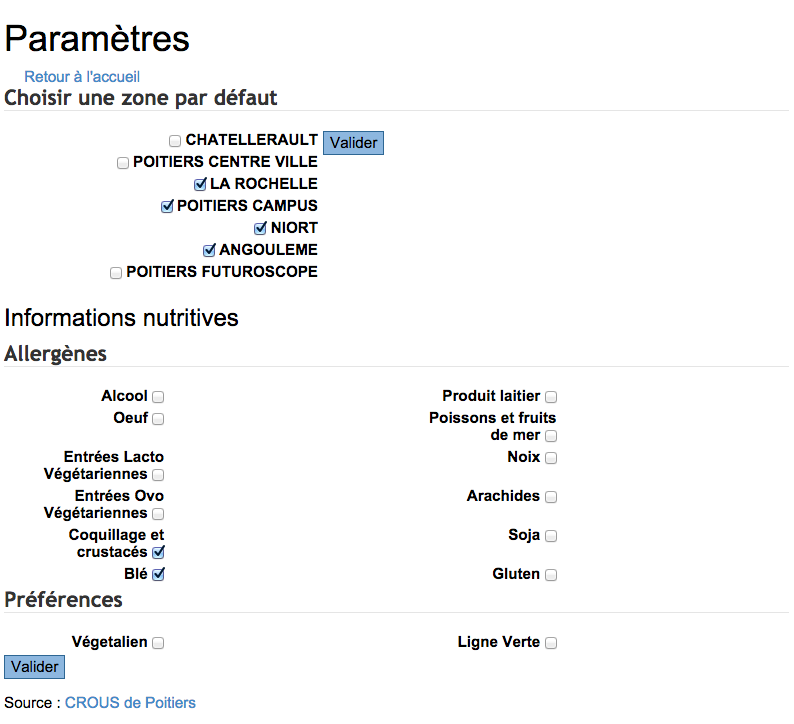This screenshot has width=794, height=724.
Task: Enable POITIERS CENTRE VILLE zone
Action: (x=123, y=163)
